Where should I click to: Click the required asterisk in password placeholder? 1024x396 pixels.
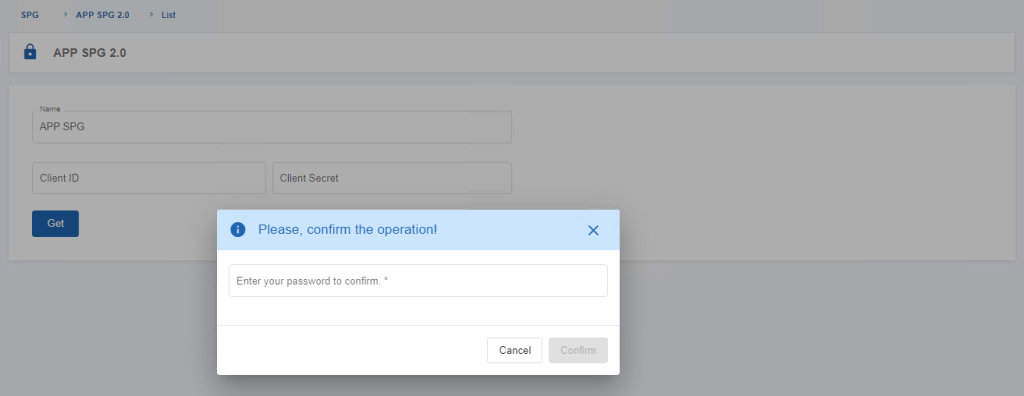(x=386, y=280)
